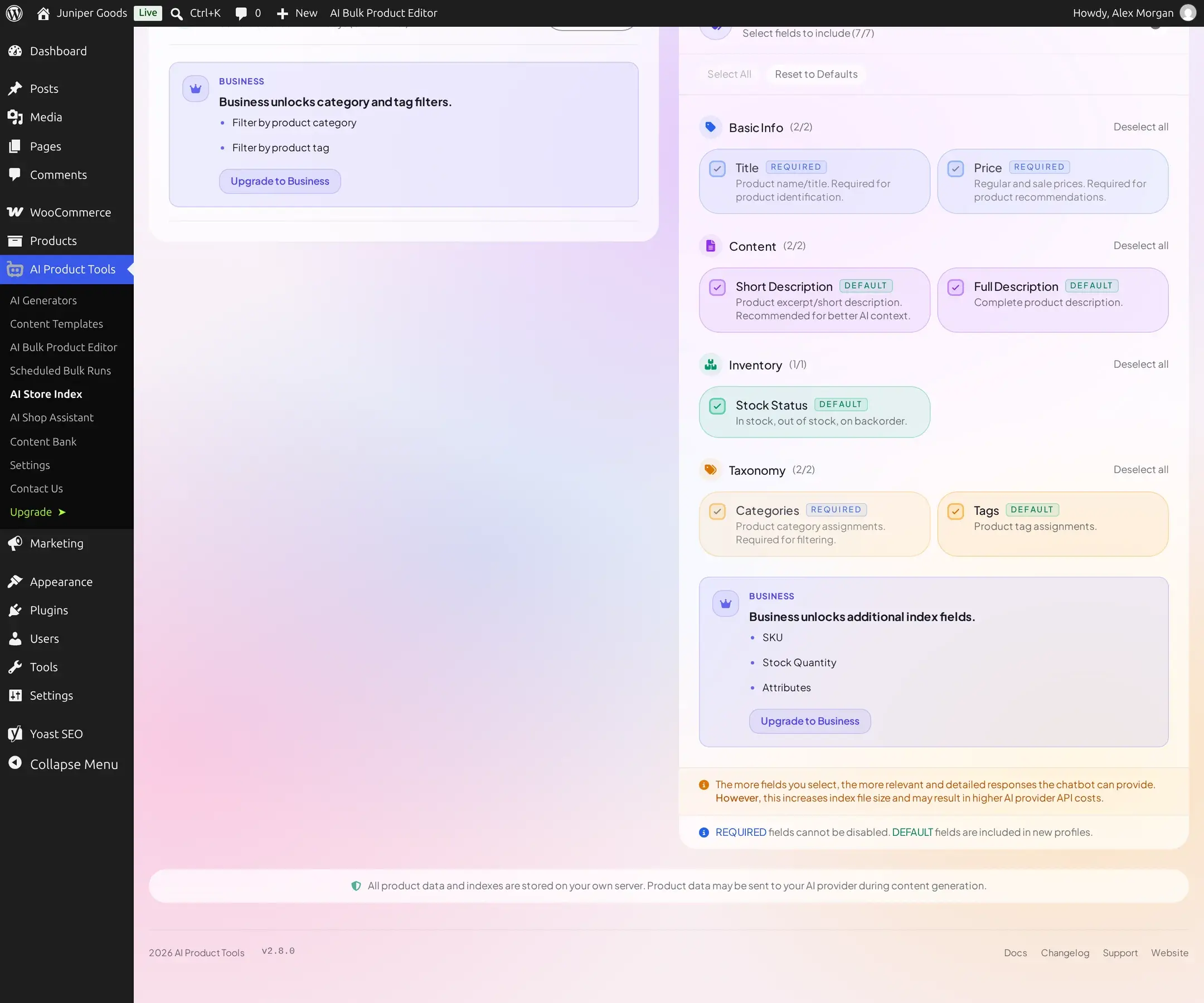This screenshot has width=1204, height=1003.
Task: Open Alex Morgan user avatar
Action: tap(1187, 13)
